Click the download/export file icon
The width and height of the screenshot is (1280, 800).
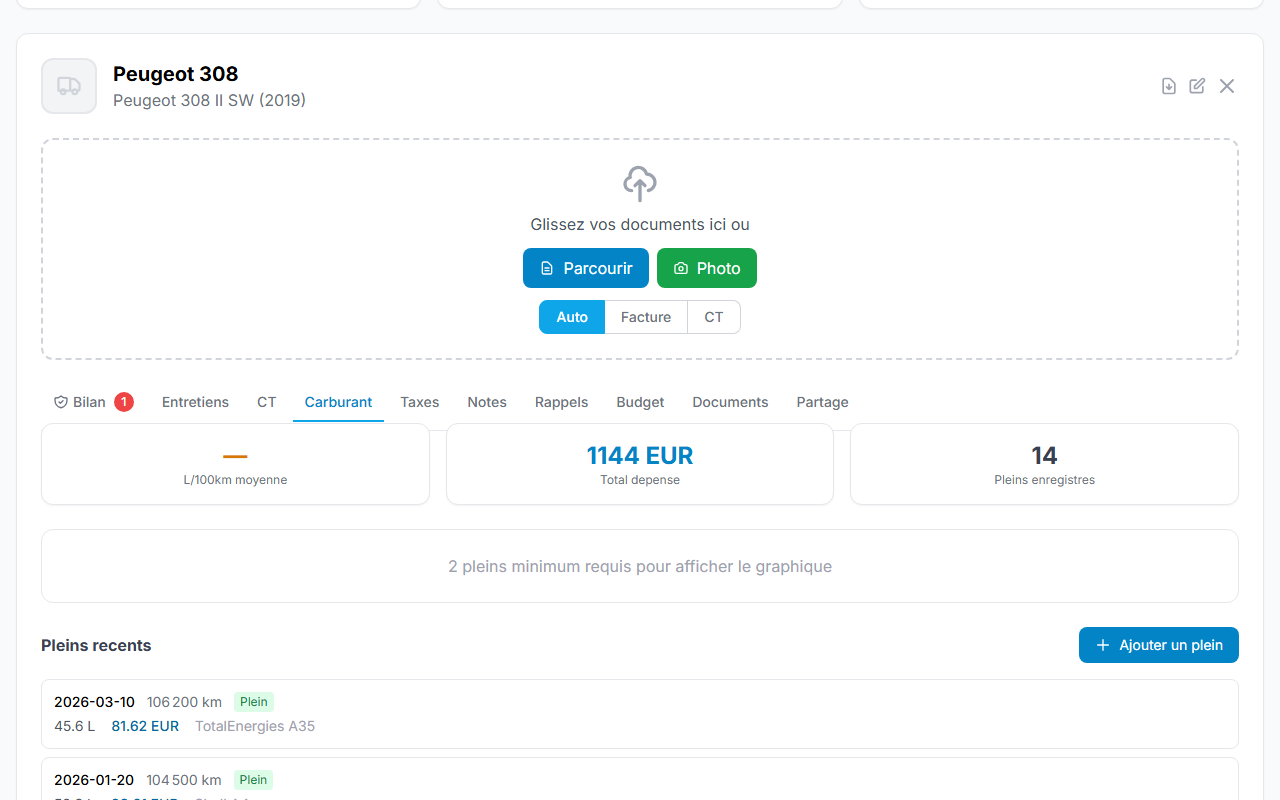(x=1168, y=86)
